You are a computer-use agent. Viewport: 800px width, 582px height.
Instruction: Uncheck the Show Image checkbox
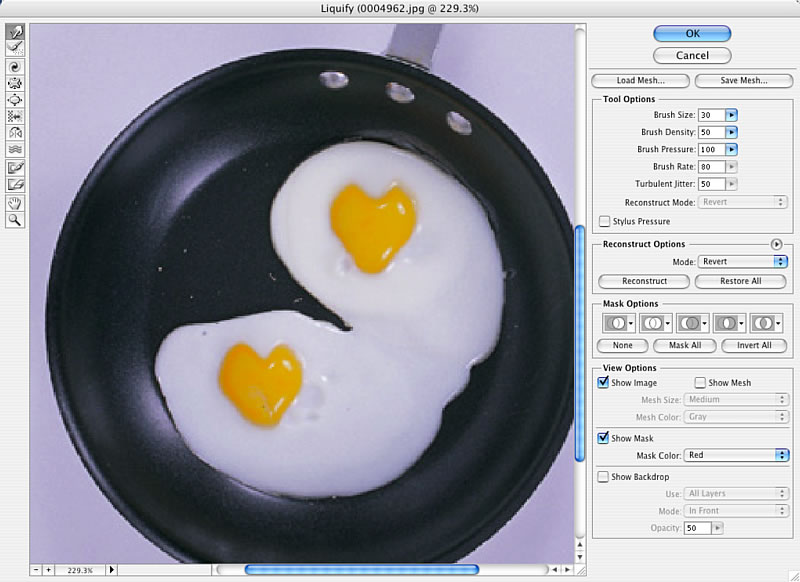(x=603, y=382)
